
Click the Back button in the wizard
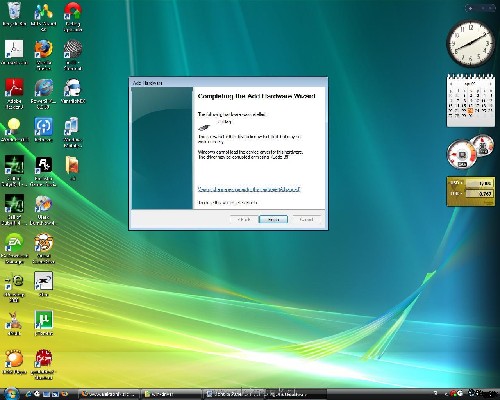pyautogui.click(x=244, y=219)
